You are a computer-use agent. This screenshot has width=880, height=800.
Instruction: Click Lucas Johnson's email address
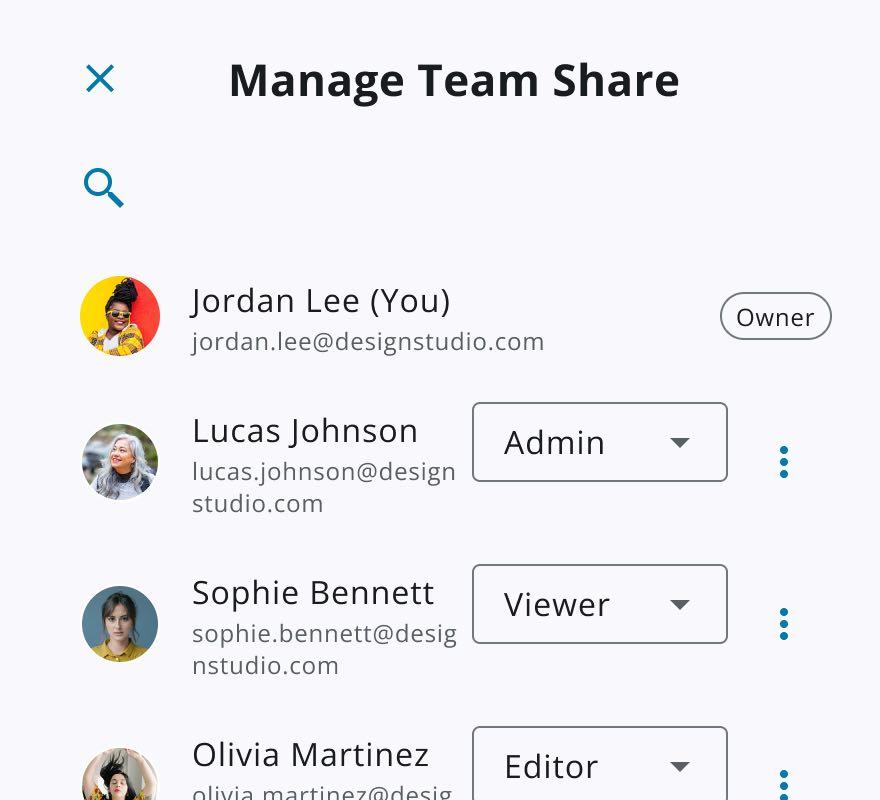(323, 487)
